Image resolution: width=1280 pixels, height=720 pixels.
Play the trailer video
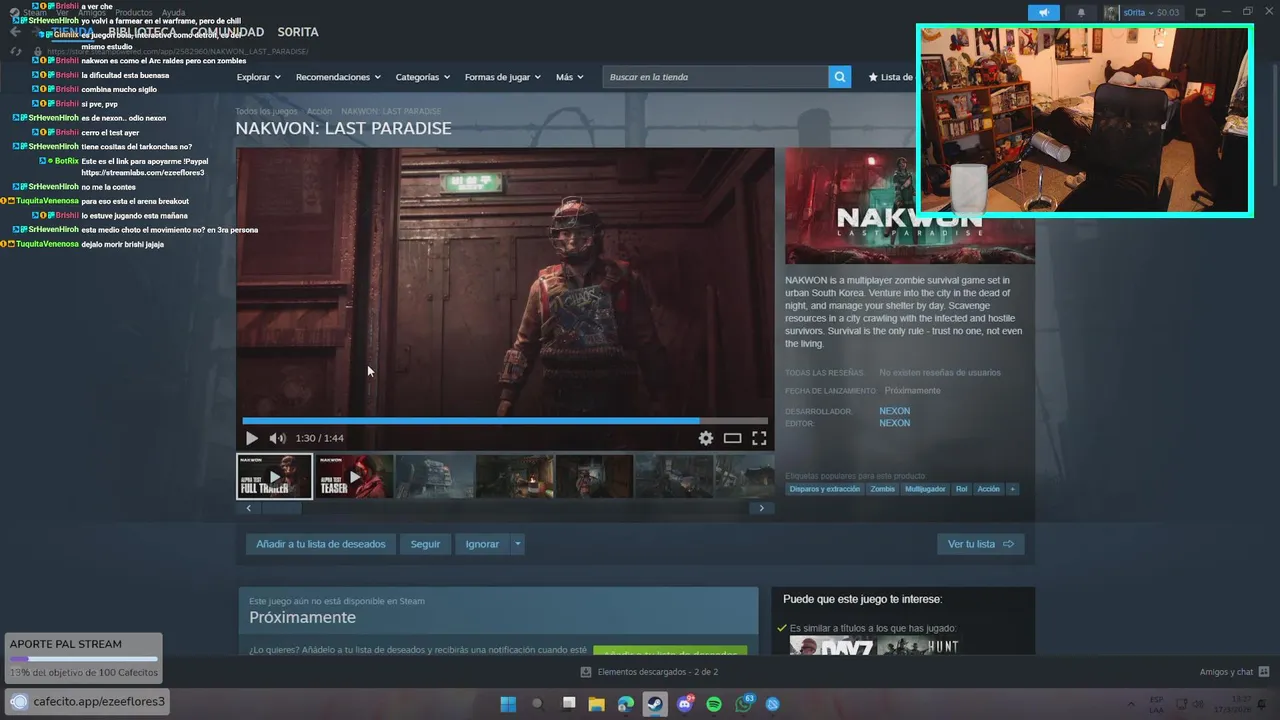pyautogui.click(x=251, y=438)
